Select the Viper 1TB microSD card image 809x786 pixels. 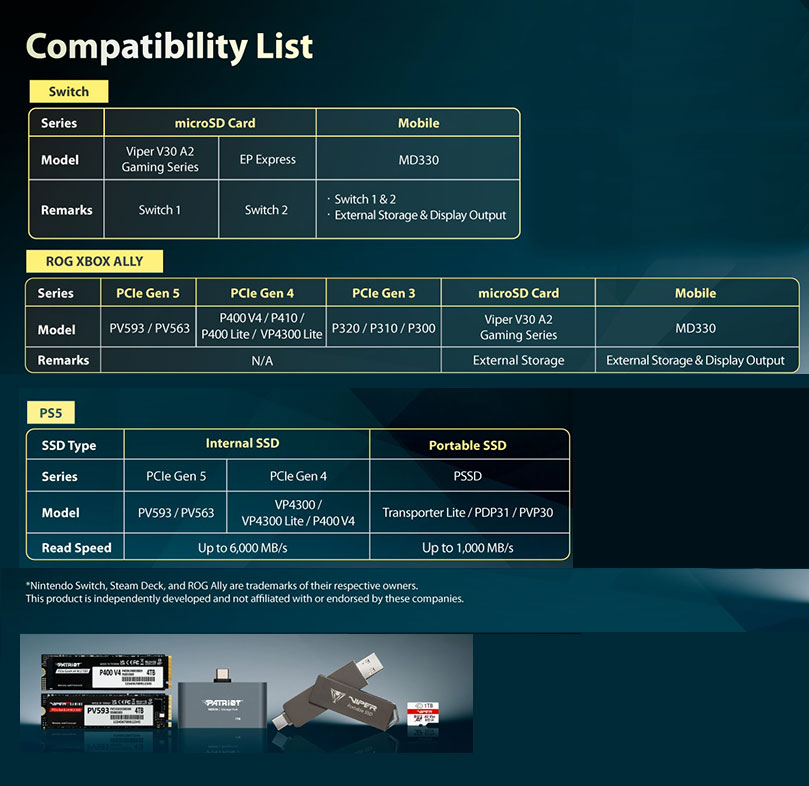click(x=424, y=713)
